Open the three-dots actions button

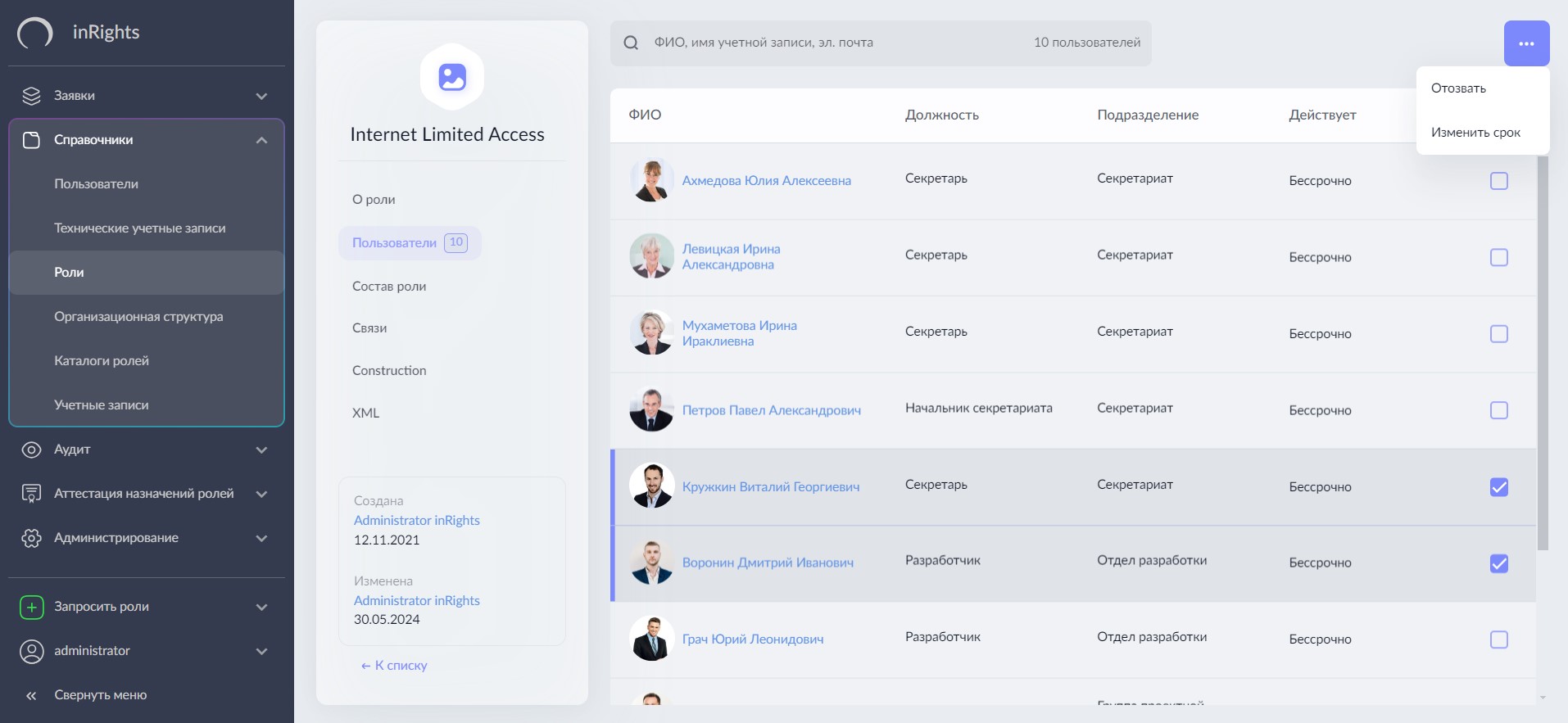click(x=1526, y=43)
